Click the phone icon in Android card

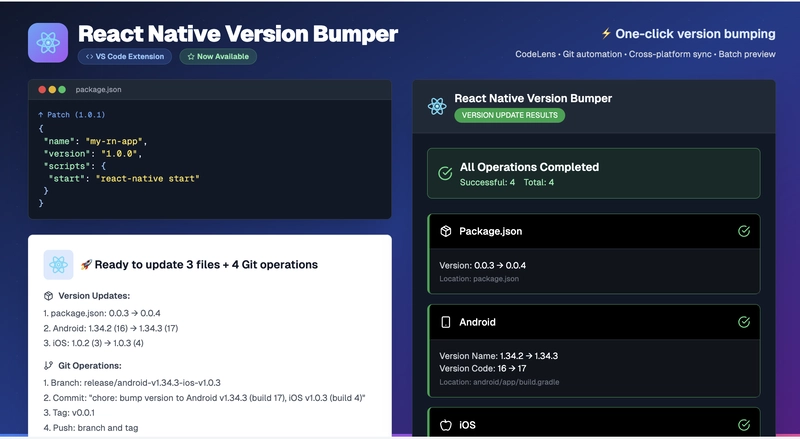coord(446,322)
